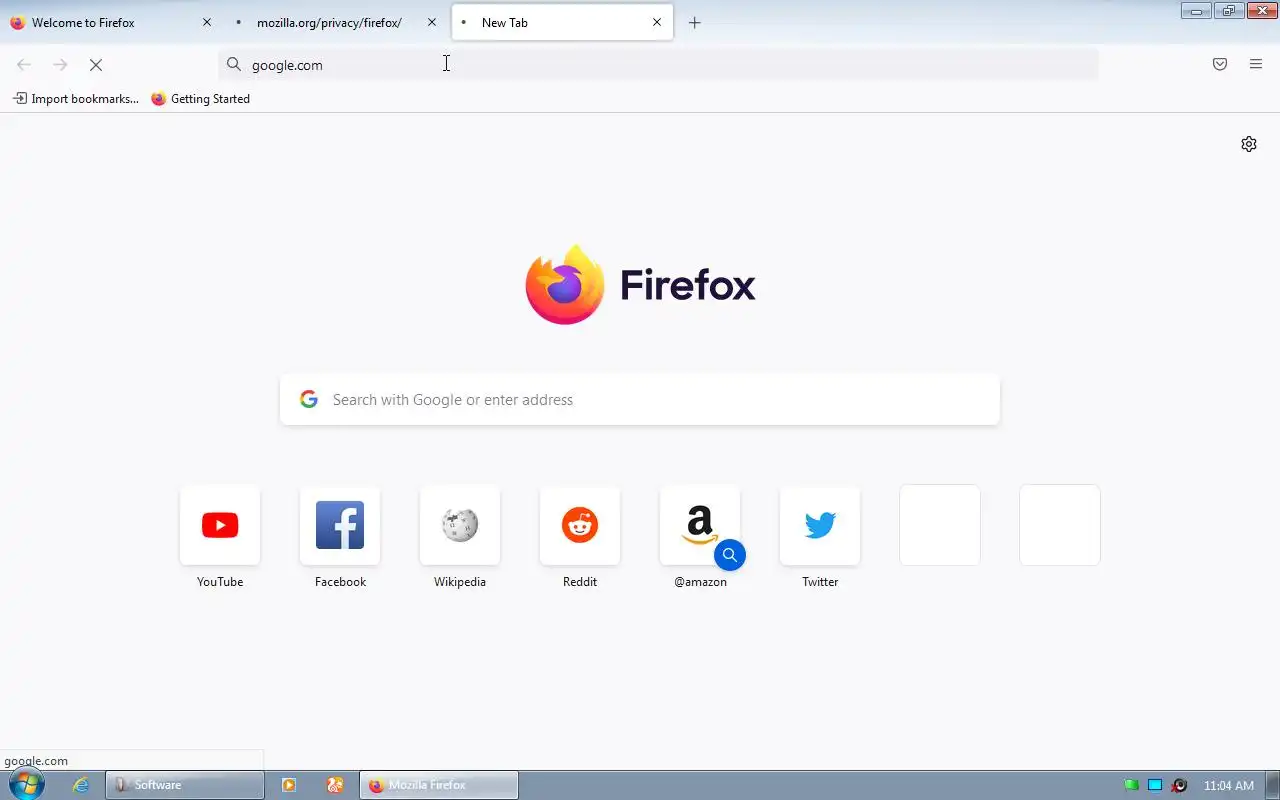Open the Windows Start menu
Image resolution: width=1280 pixels, height=800 pixels.
[x=26, y=785]
